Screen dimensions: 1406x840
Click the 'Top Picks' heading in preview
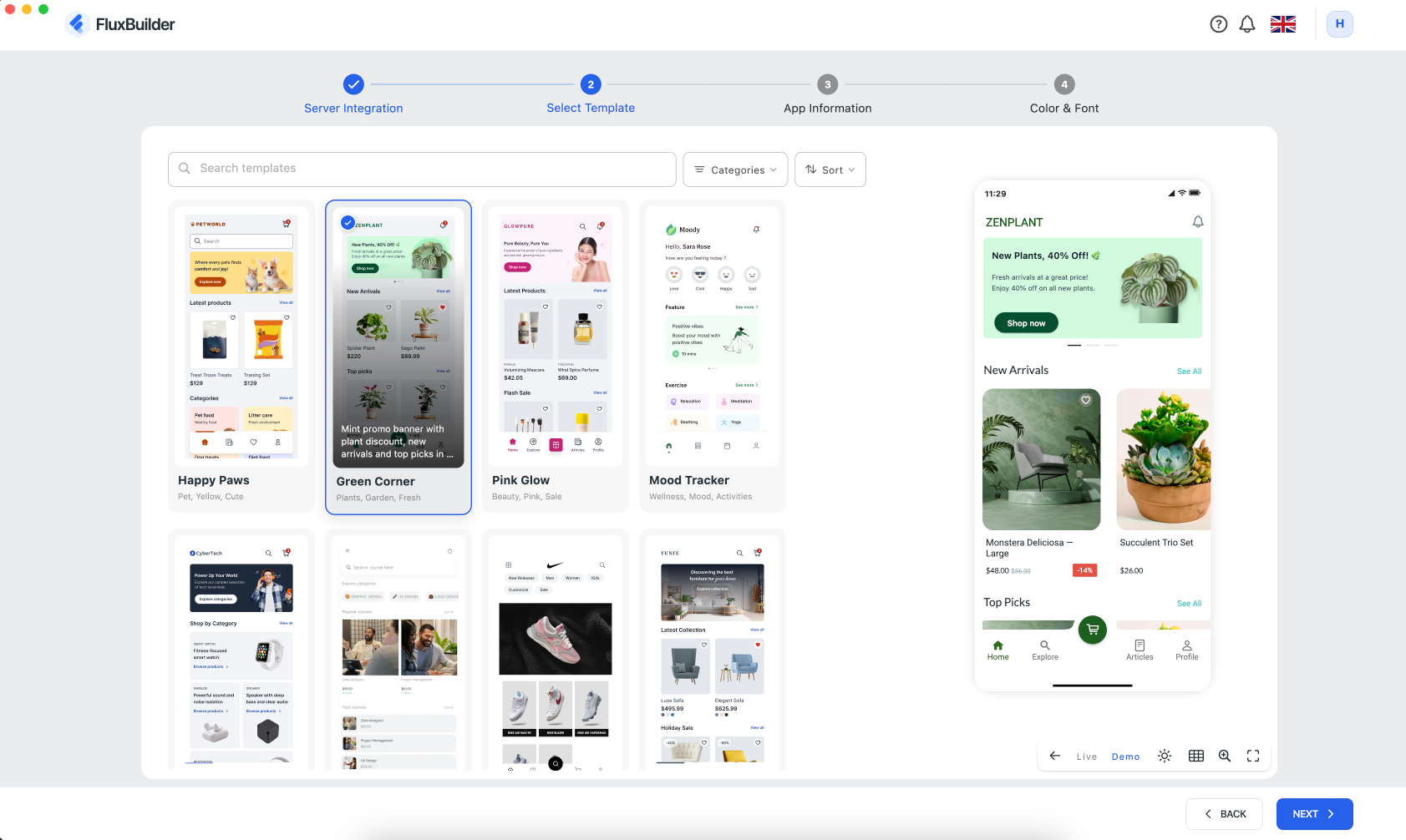click(x=1007, y=603)
